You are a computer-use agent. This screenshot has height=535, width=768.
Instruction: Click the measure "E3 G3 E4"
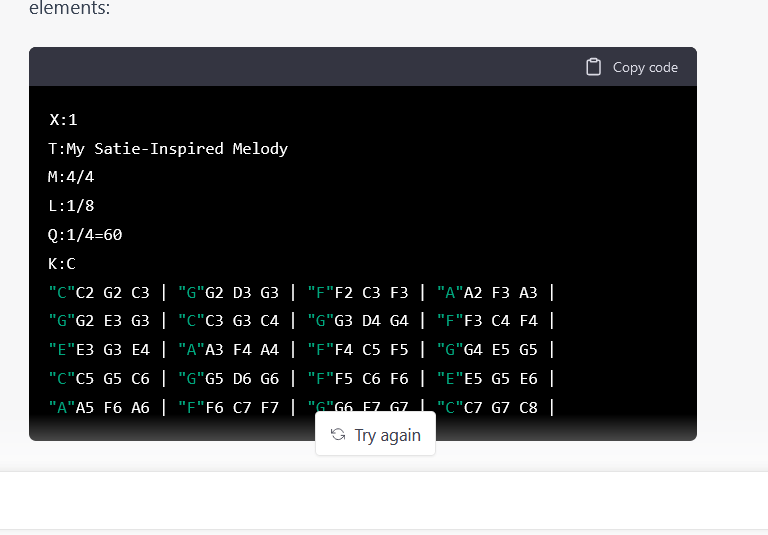[112, 350]
